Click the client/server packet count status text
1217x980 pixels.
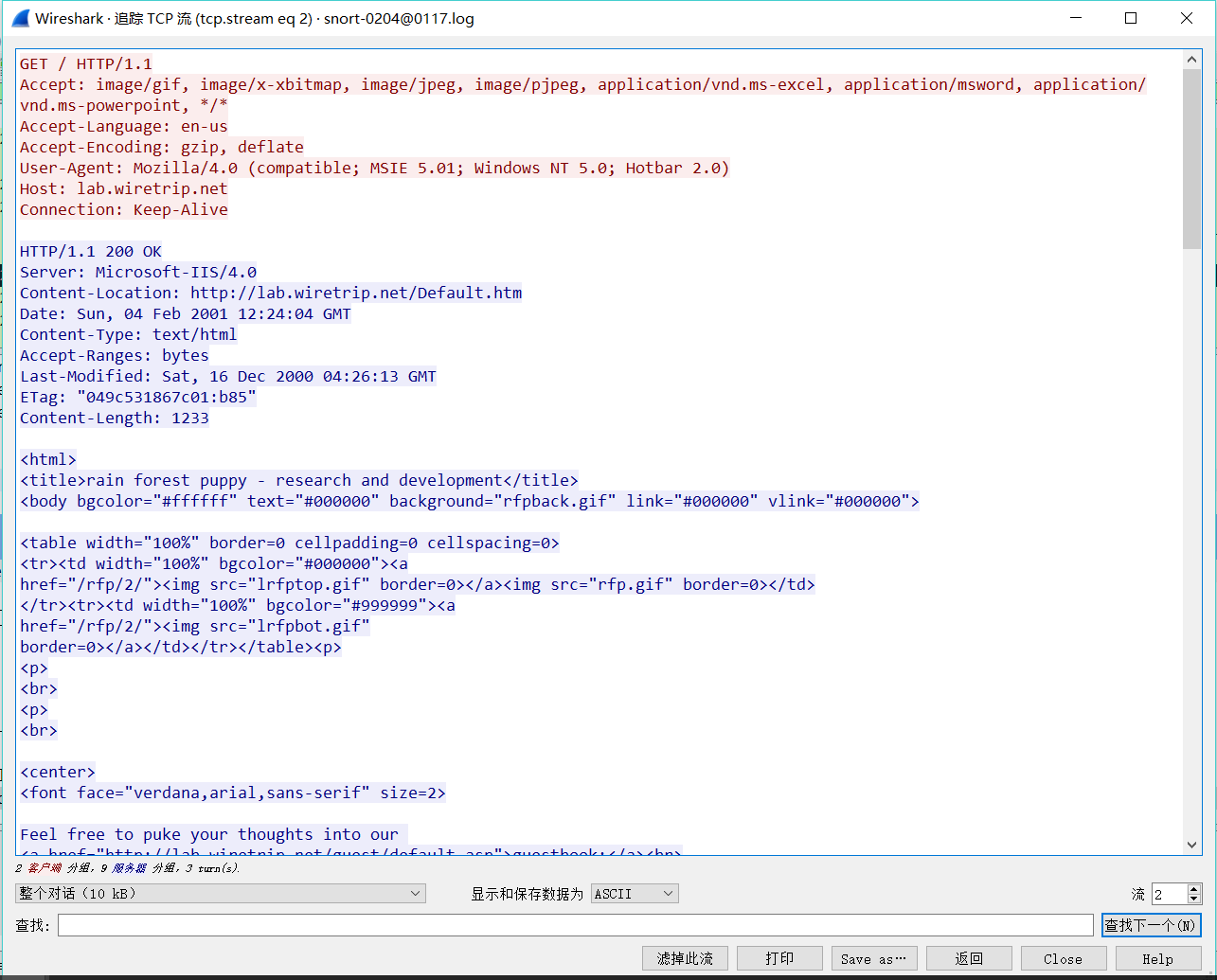point(127,867)
